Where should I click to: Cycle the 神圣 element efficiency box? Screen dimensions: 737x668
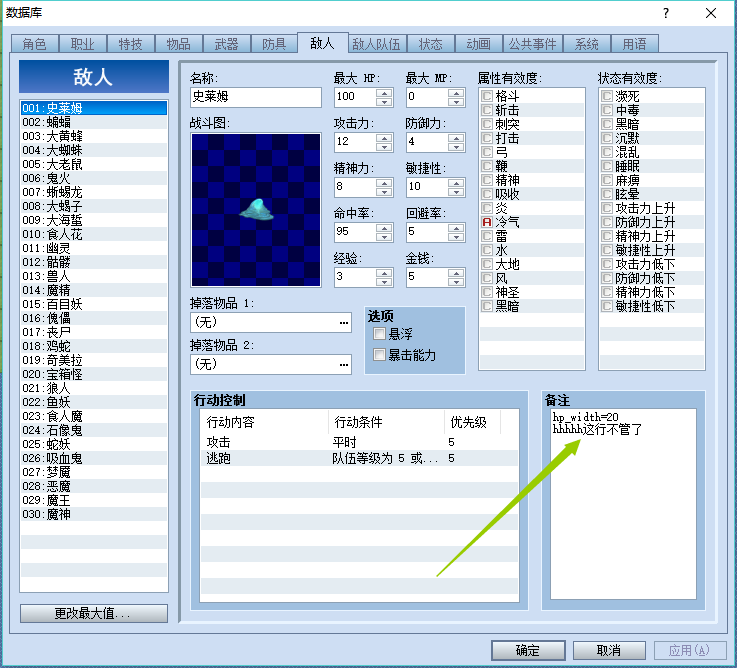[x=487, y=292]
